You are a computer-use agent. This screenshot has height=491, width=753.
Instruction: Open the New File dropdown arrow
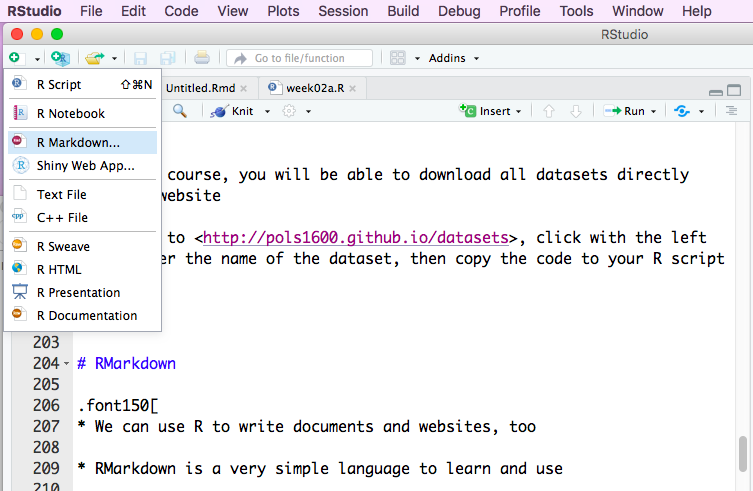click(37, 59)
